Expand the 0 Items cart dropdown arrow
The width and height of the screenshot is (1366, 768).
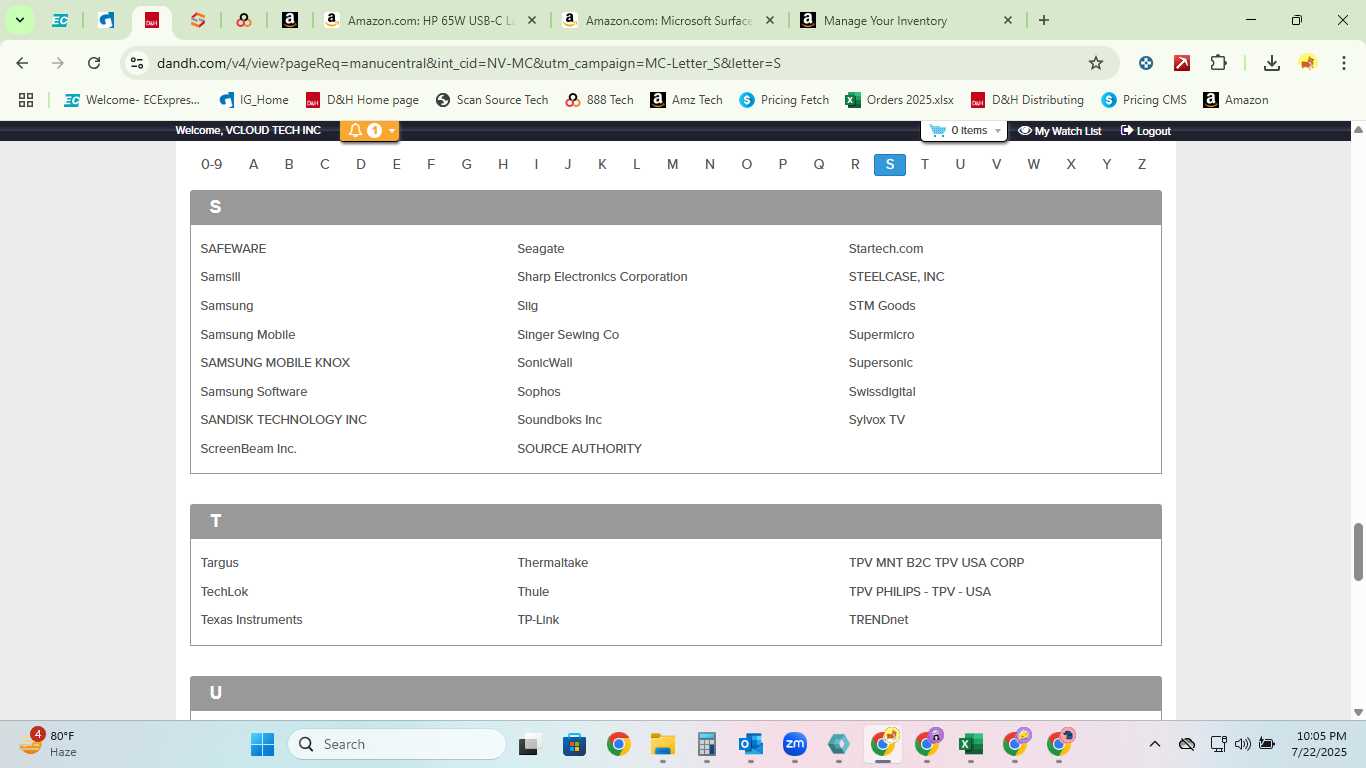(997, 131)
